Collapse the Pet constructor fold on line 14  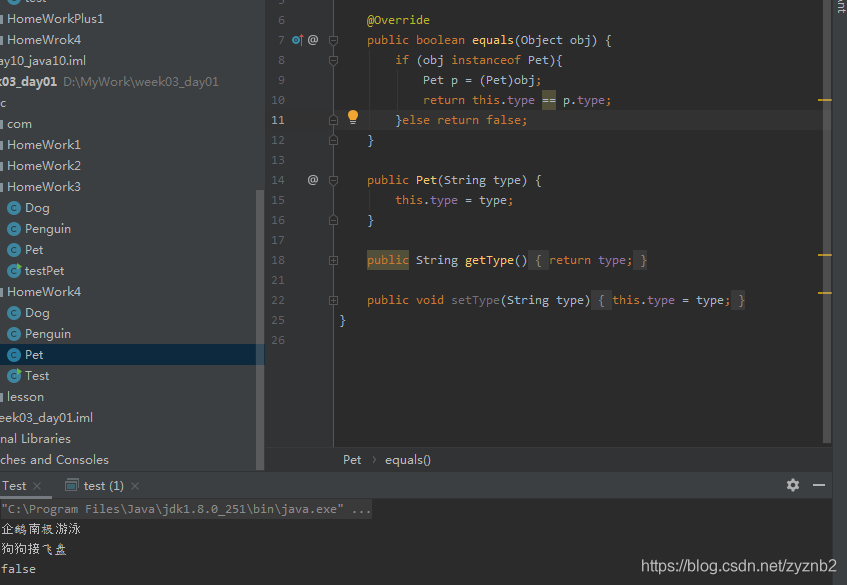333,180
